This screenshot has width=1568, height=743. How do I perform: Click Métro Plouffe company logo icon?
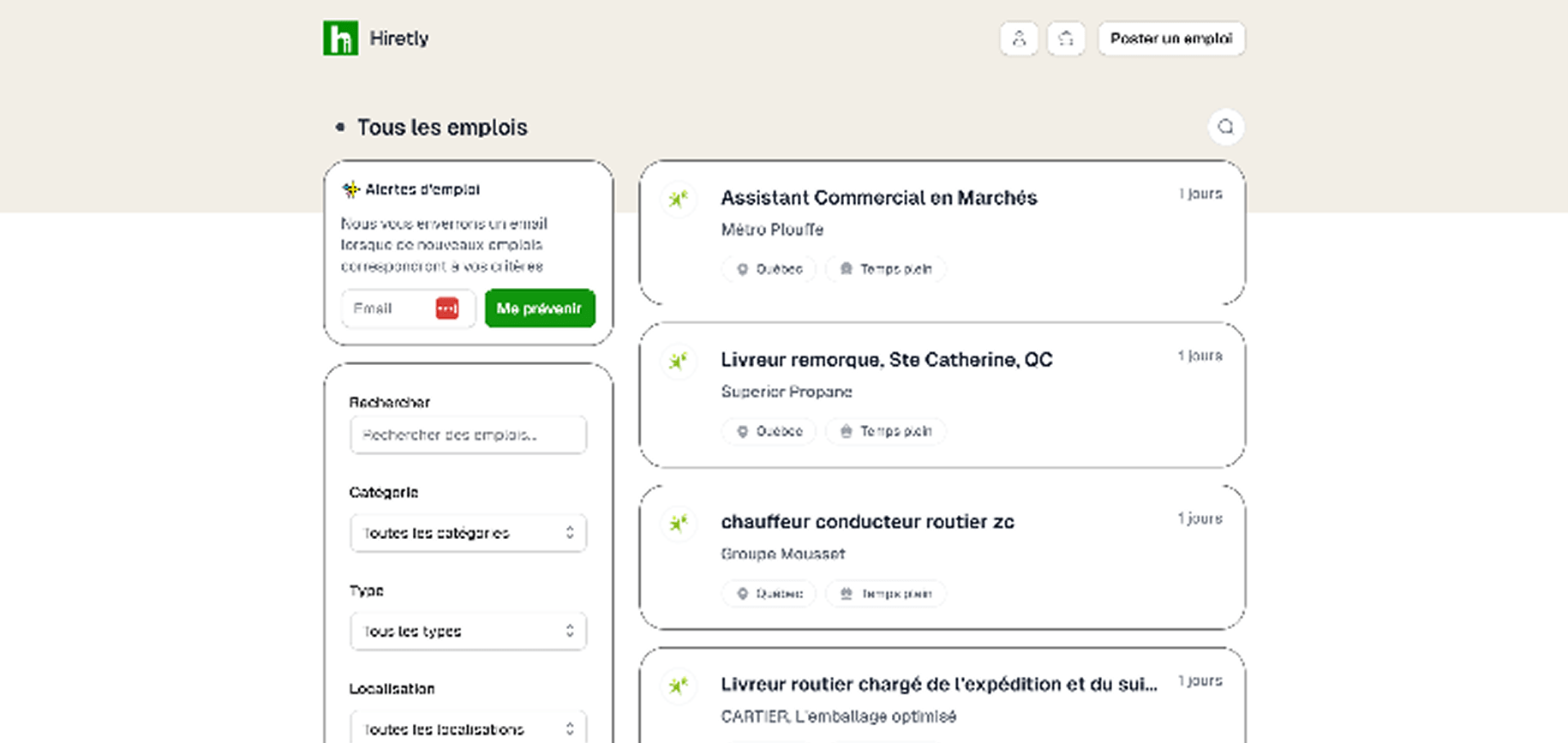pos(679,200)
